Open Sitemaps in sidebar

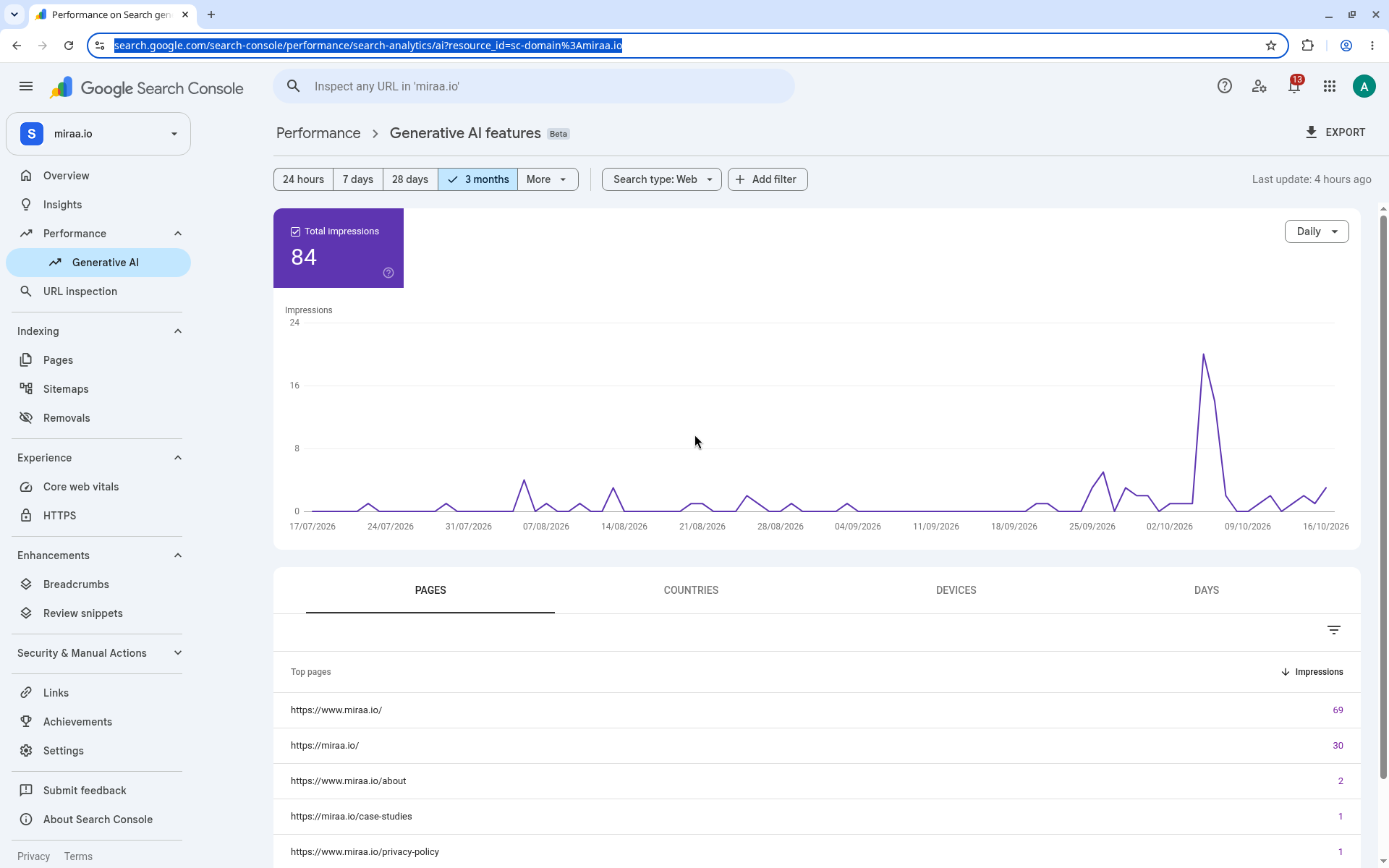click(x=98, y=389)
